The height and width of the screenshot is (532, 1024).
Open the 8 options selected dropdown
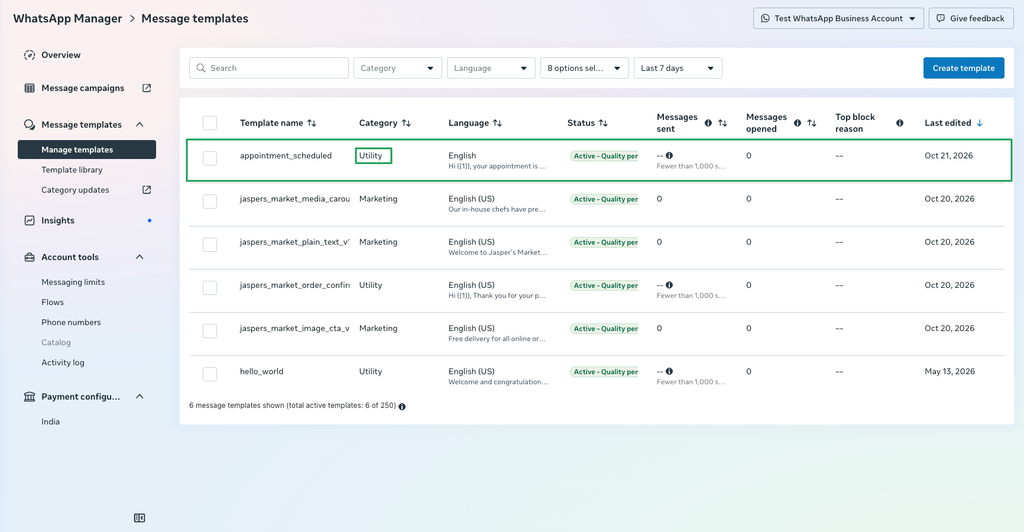point(584,68)
